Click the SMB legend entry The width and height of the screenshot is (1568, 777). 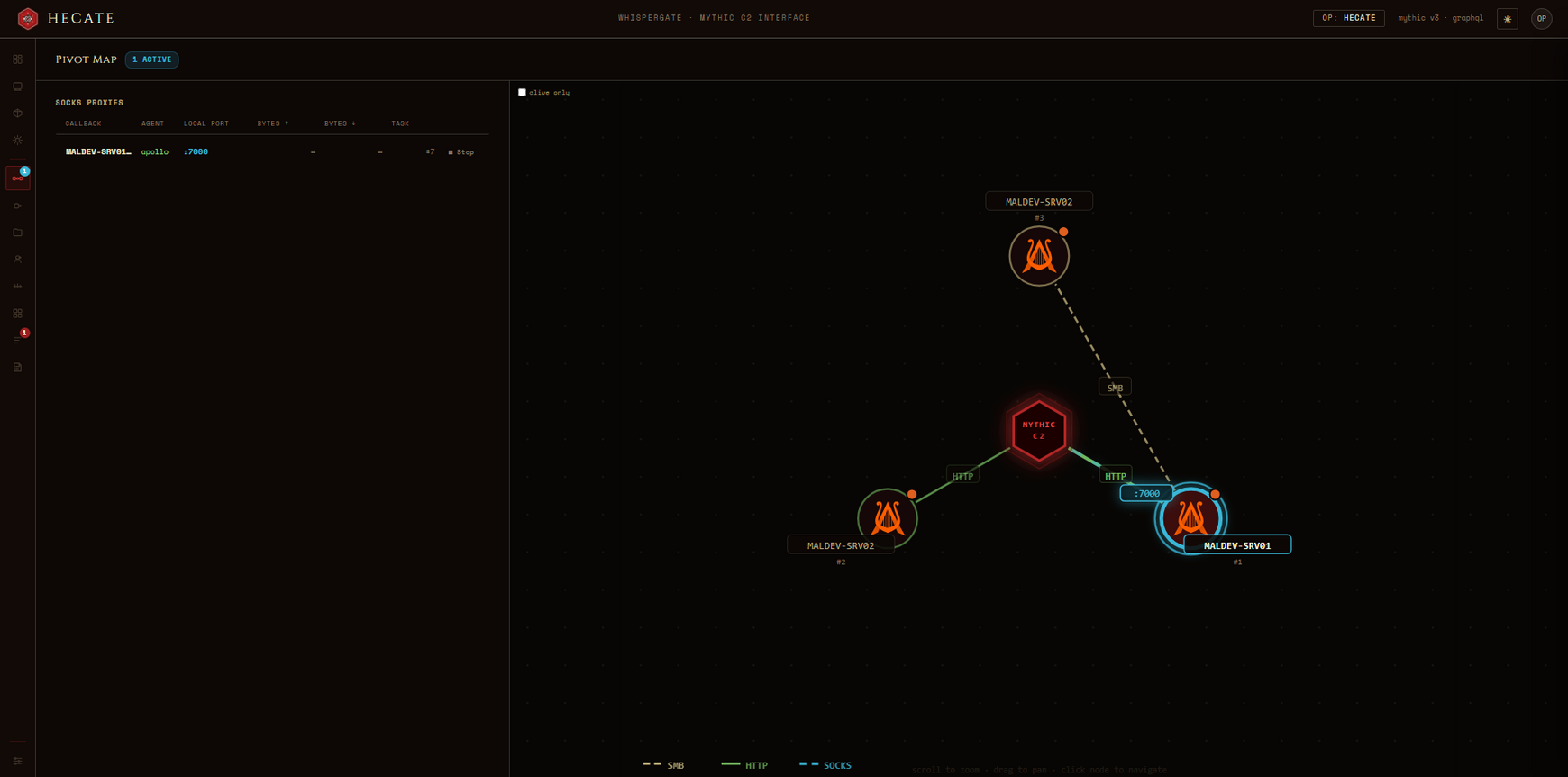pyautogui.click(x=663, y=765)
